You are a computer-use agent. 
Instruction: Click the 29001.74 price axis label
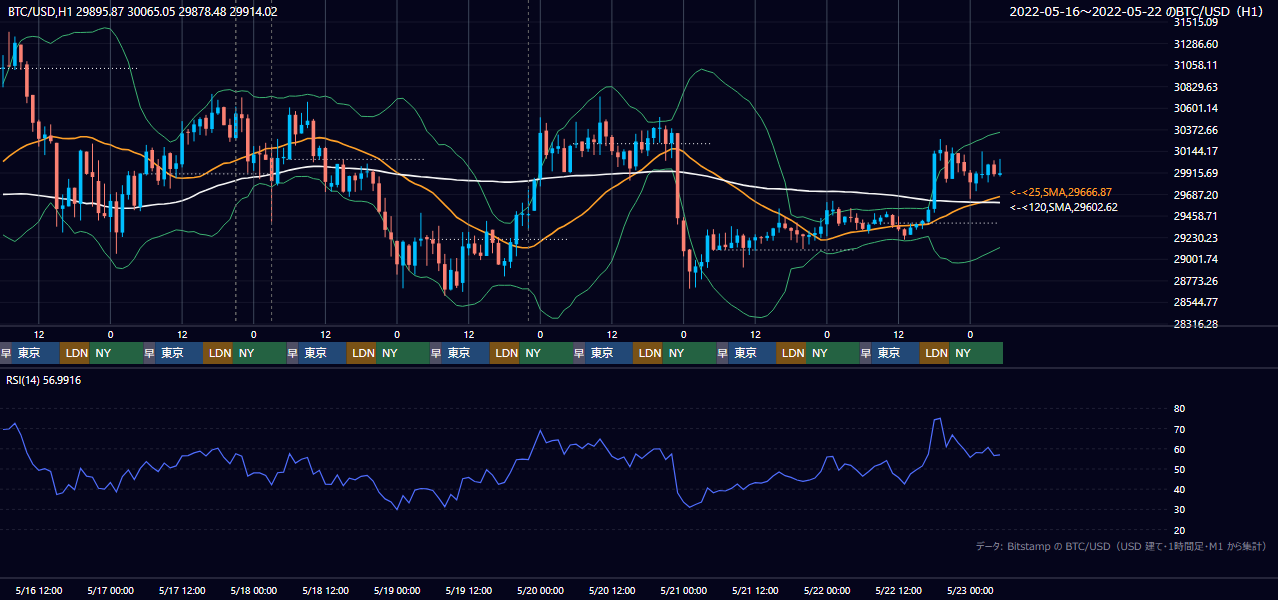[x=1195, y=259]
